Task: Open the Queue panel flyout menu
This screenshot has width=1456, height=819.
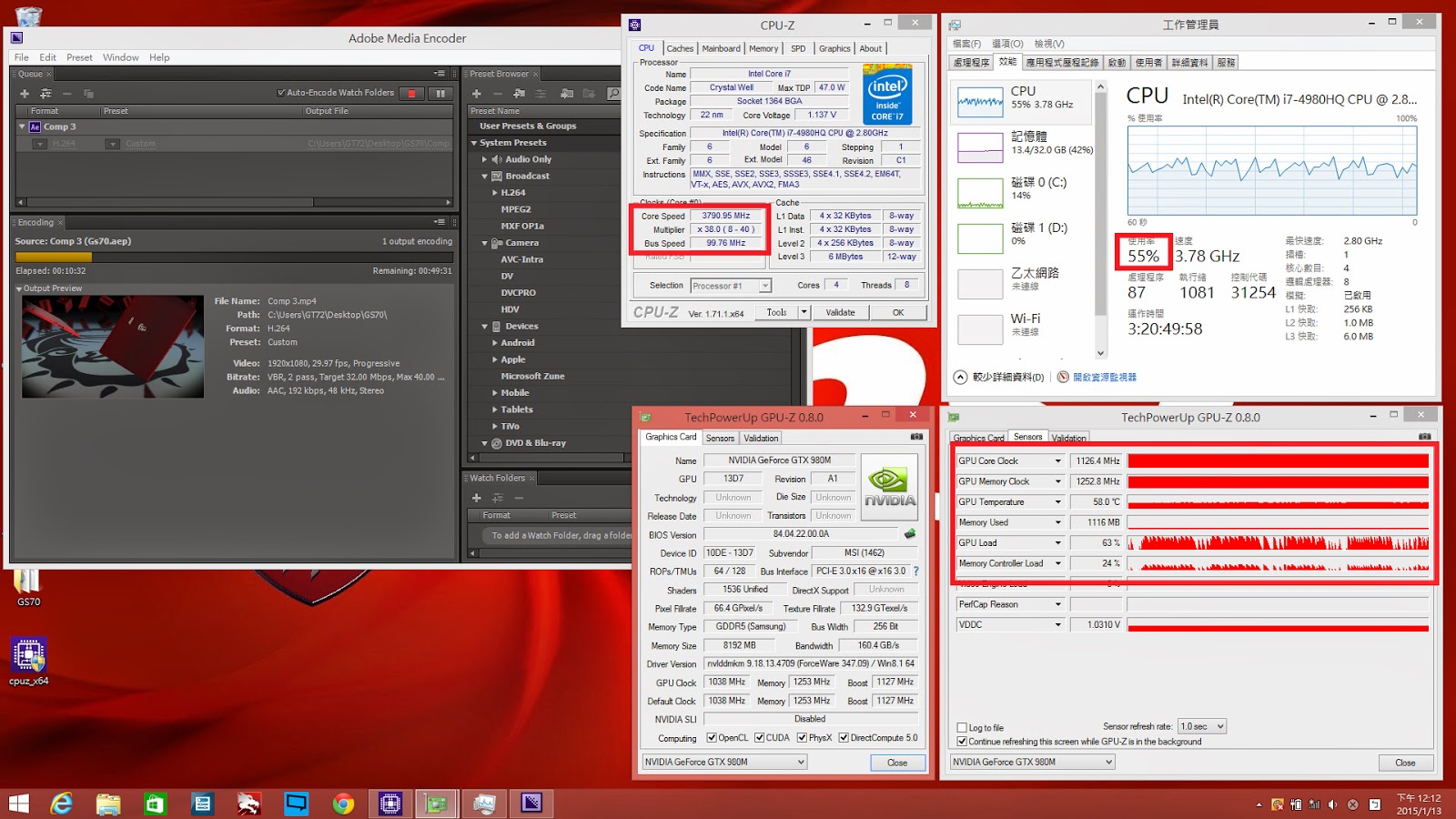Action: point(440,74)
